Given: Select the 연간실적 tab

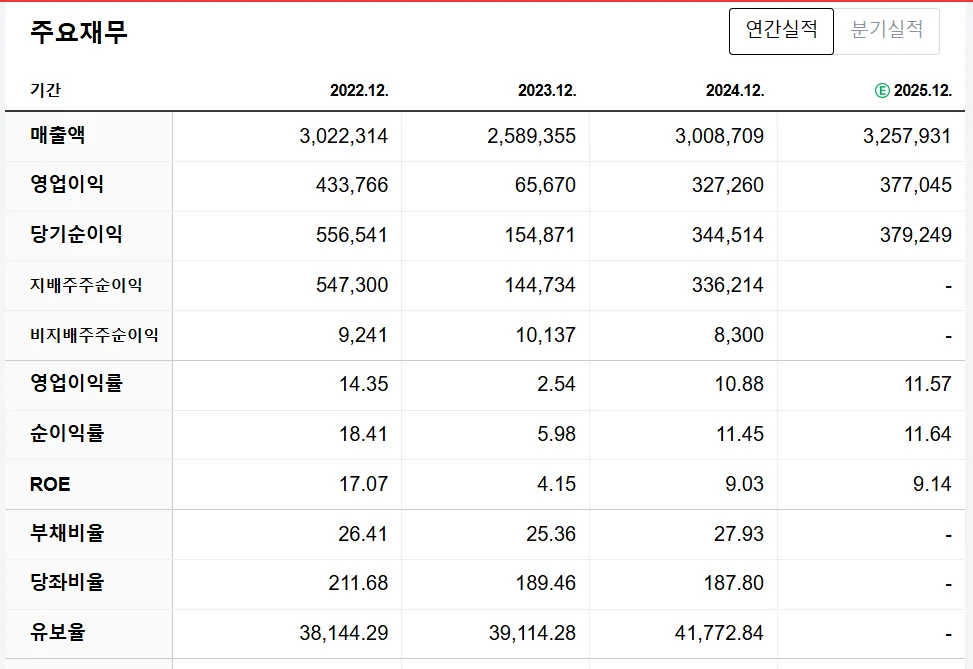Looking at the screenshot, I should [x=781, y=31].
